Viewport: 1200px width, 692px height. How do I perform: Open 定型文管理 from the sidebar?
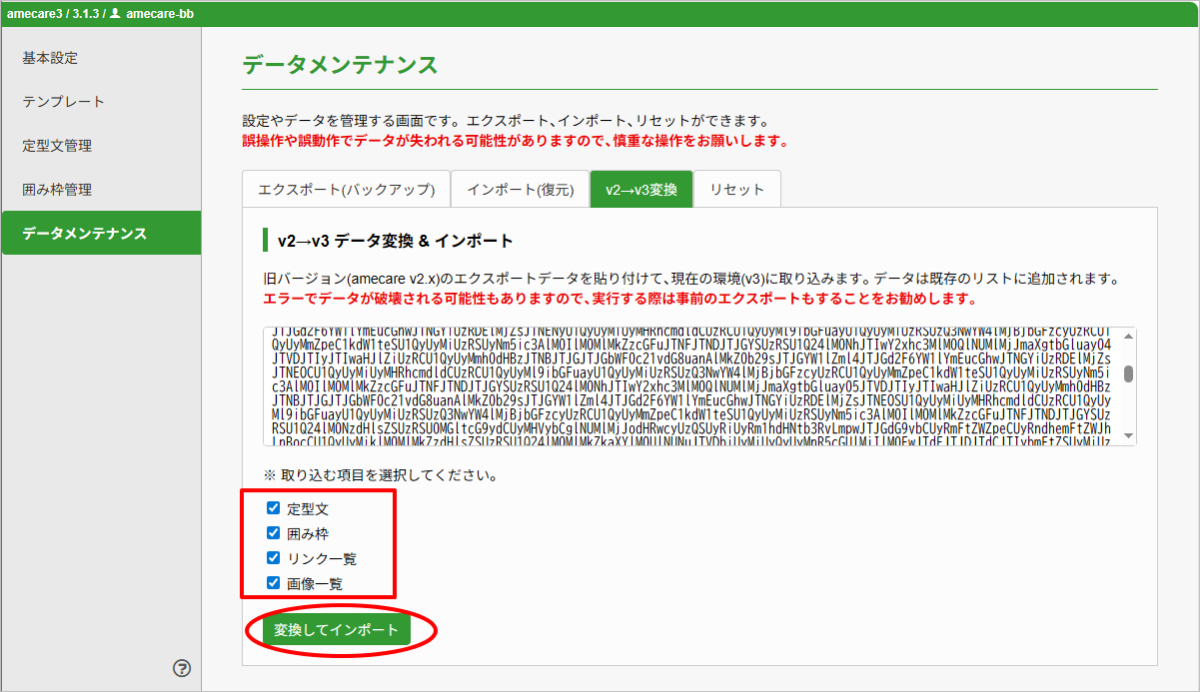click(57, 146)
